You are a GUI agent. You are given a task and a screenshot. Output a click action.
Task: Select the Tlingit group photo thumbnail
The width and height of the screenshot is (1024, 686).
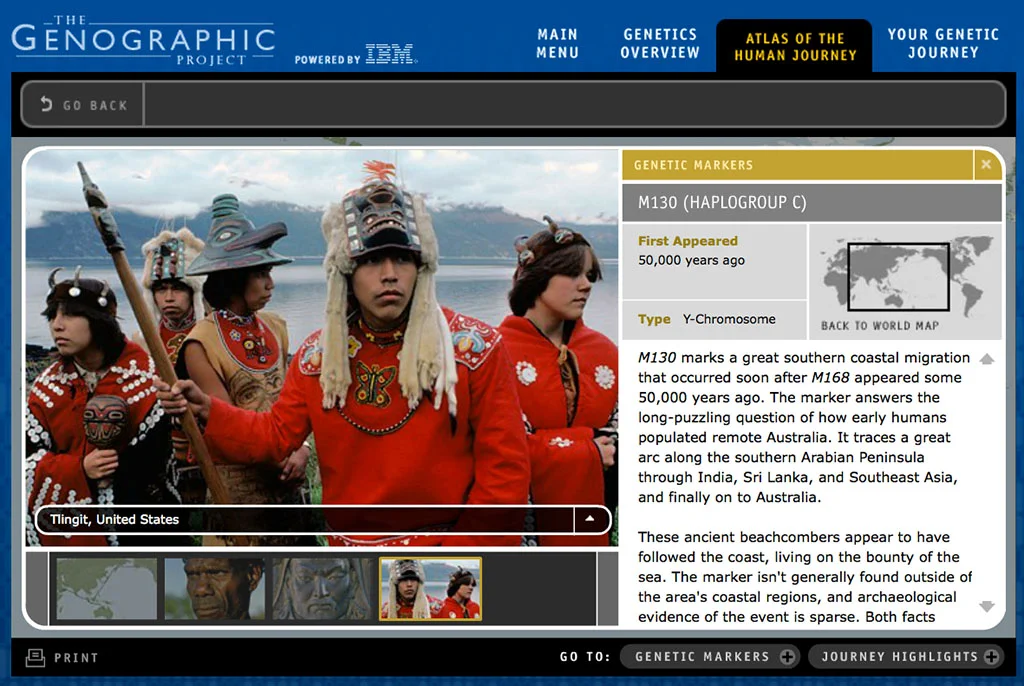[430, 588]
